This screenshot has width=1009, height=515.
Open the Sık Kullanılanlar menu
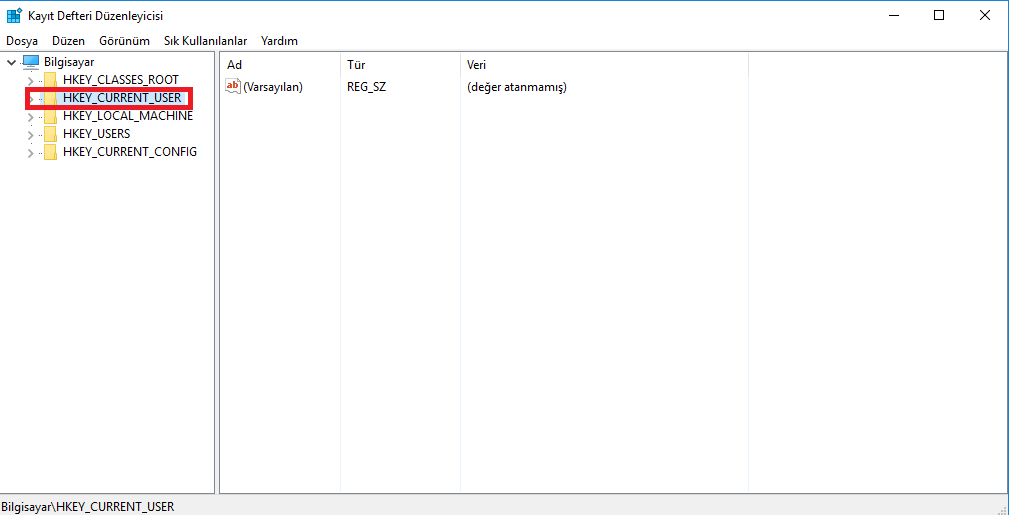click(205, 41)
